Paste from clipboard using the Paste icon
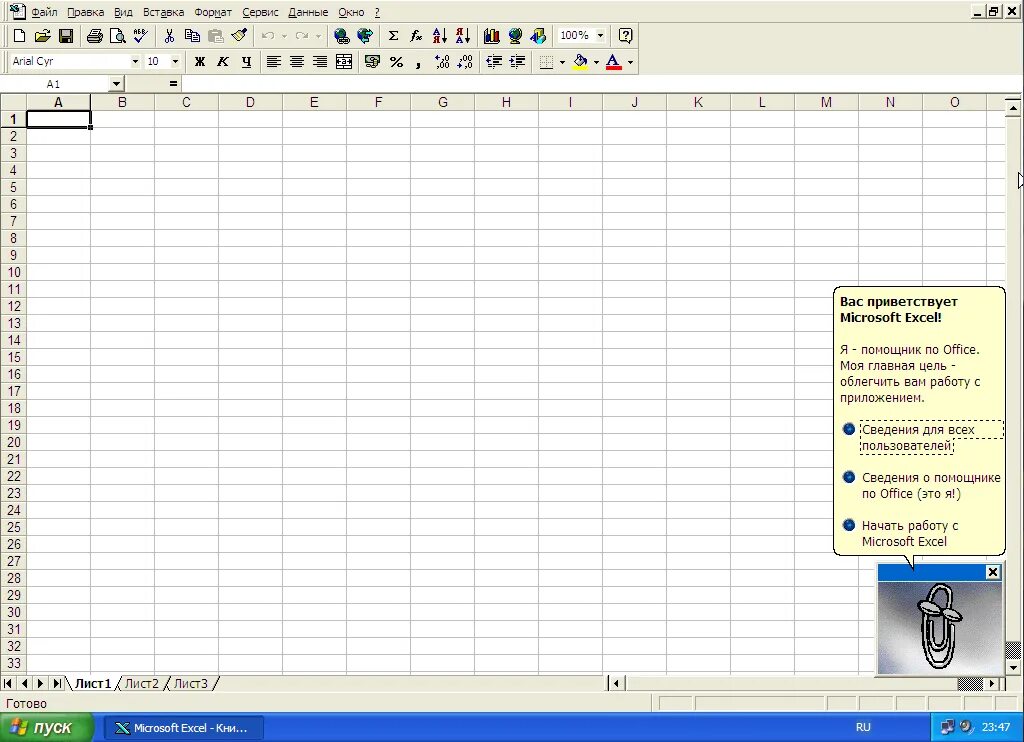 point(216,36)
